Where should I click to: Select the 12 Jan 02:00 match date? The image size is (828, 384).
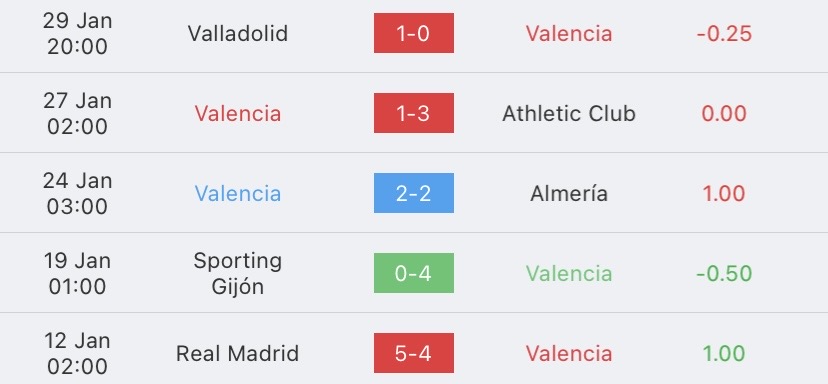[77, 353]
